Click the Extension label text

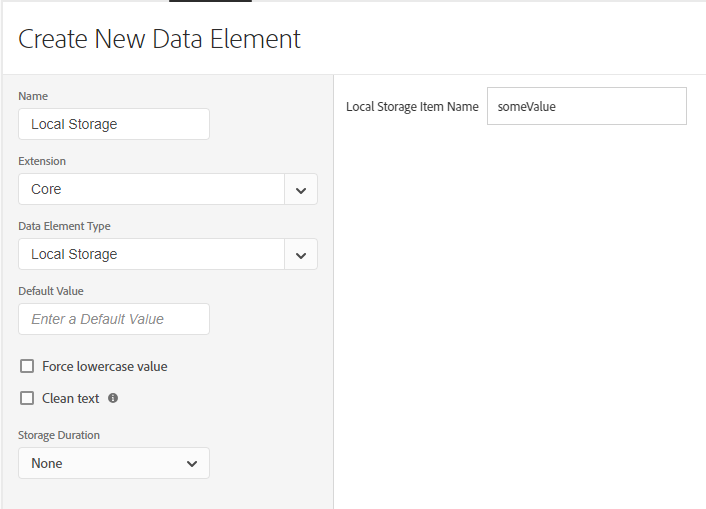pos(42,161)
